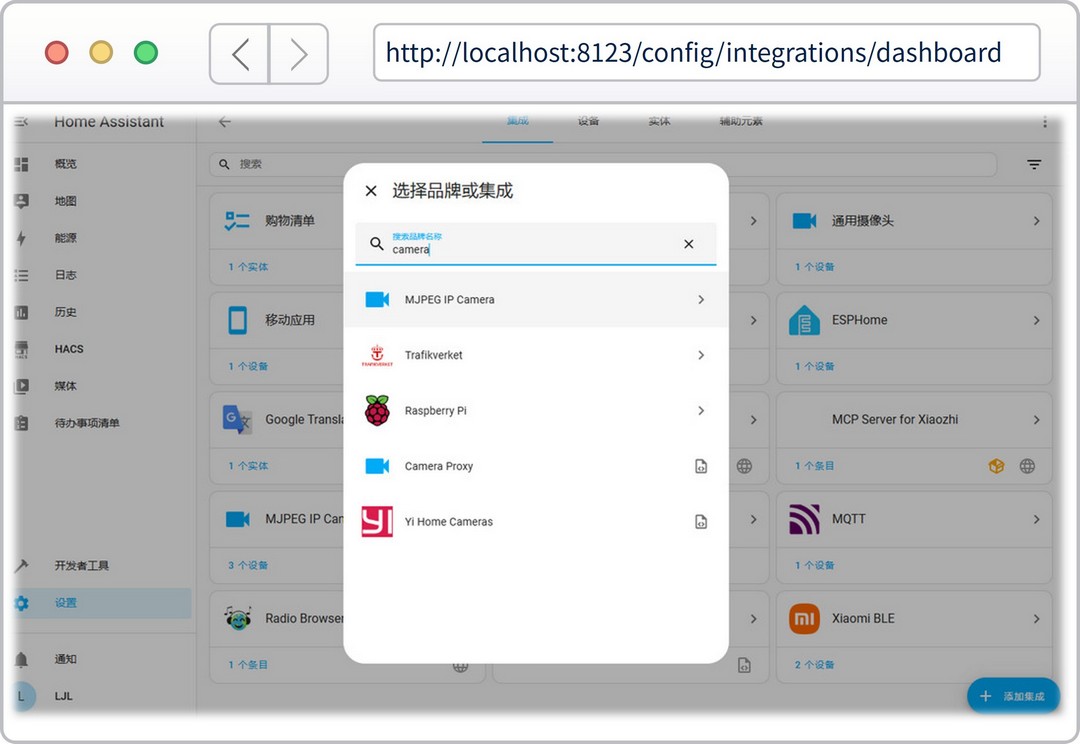The height and width of the screenshot is (744, 1080).
Task: Open the 待办事项清单 to-do icon
Action: [x=21, y=423]
